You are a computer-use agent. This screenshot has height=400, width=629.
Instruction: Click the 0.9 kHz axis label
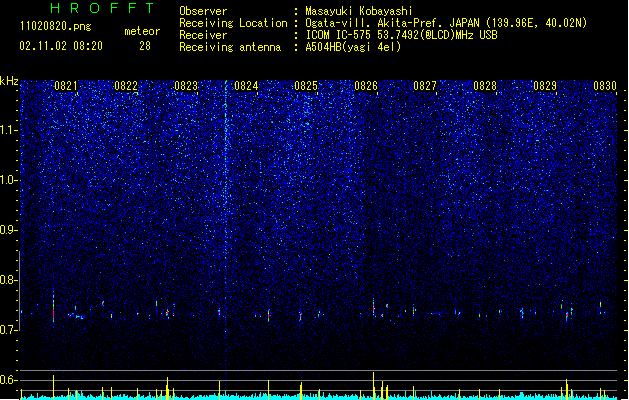click(x=9, y=230)
